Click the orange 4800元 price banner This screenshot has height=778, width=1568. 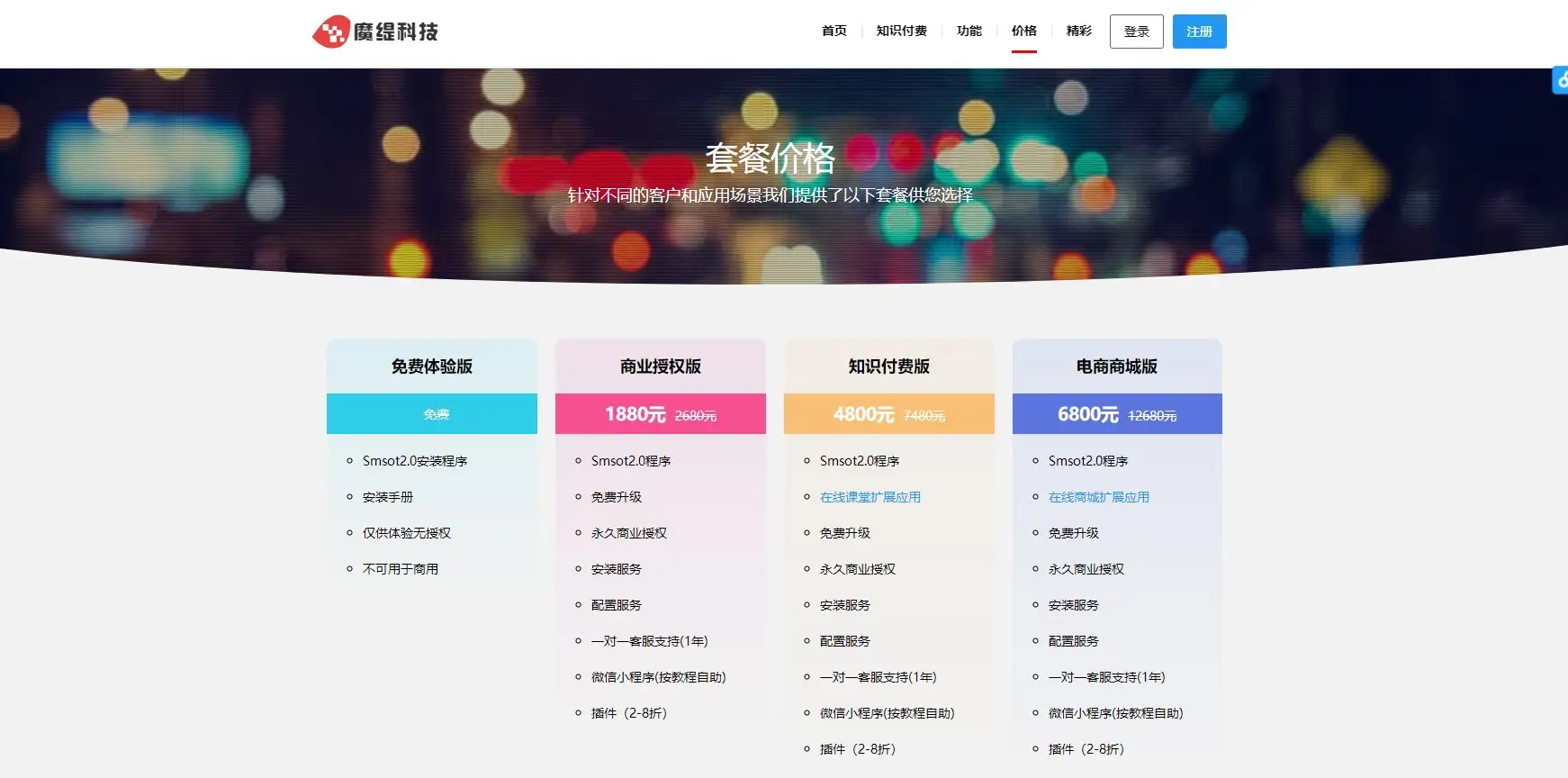pos(888,414)
